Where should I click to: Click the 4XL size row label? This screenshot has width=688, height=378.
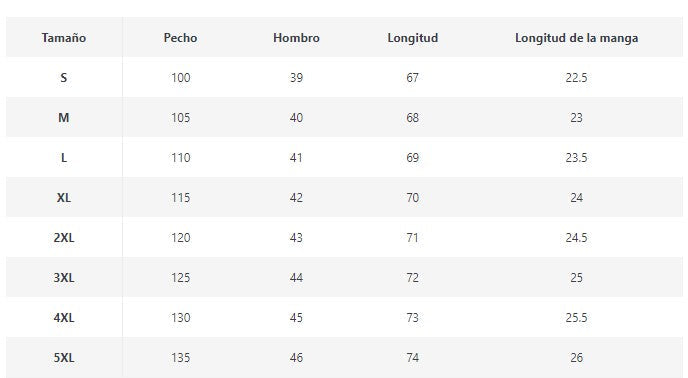click(64, 317)
